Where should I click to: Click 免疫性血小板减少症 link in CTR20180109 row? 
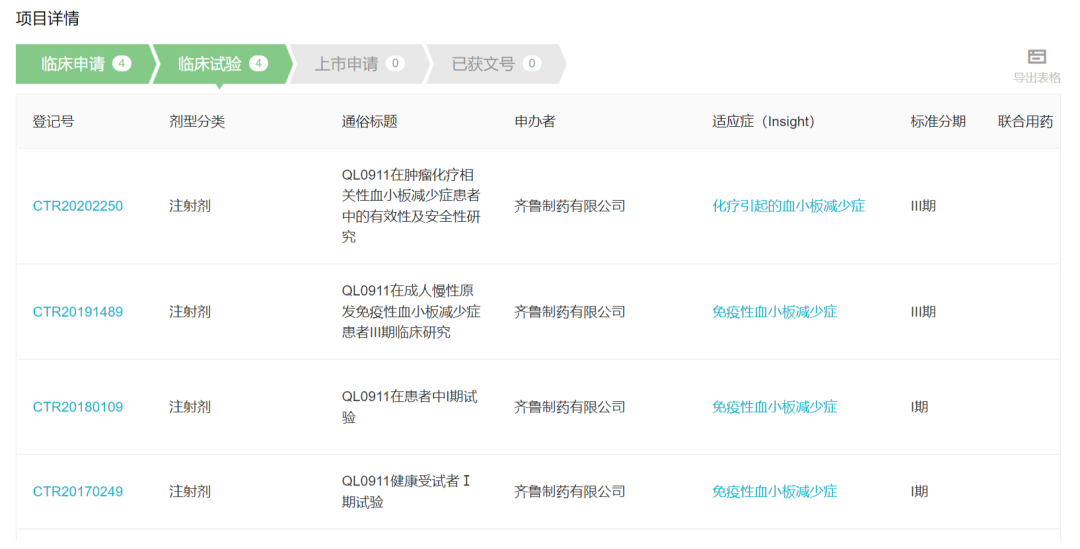pos(774,407)
